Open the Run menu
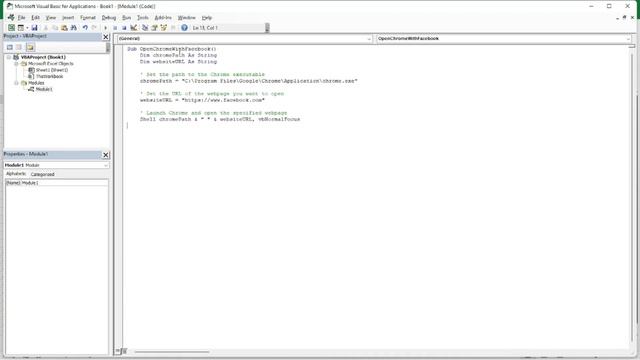This screenshot has height=360, width=640. pyautogui.click(x=127, y=18)
